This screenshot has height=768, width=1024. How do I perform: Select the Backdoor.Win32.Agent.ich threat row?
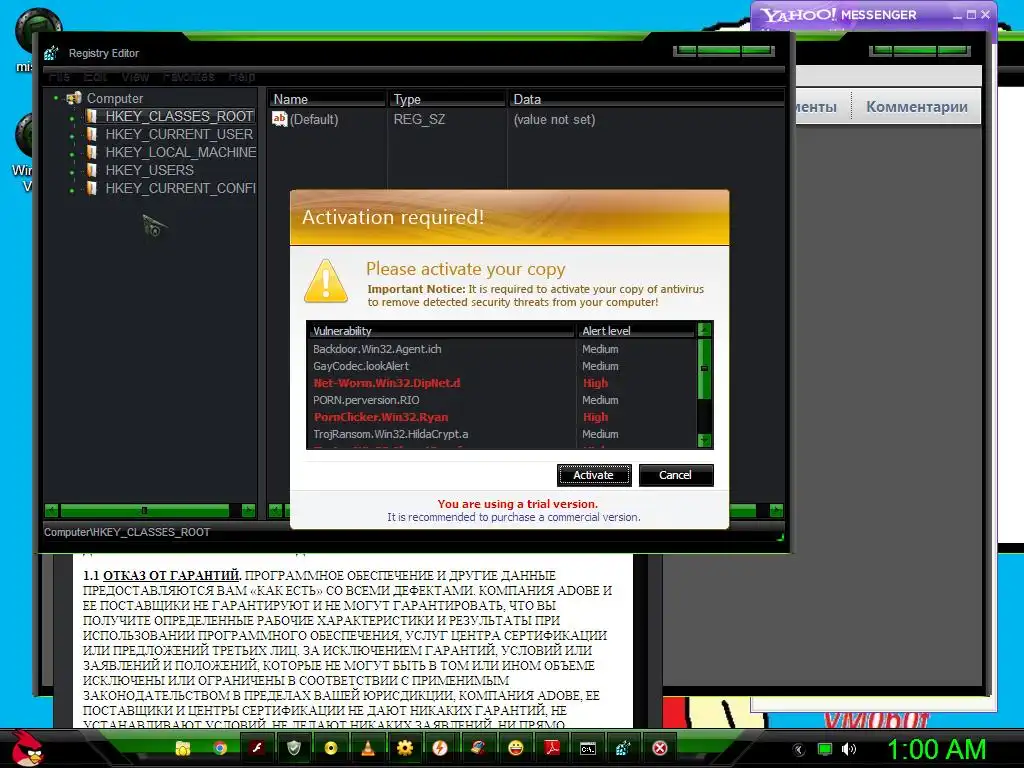502,349
